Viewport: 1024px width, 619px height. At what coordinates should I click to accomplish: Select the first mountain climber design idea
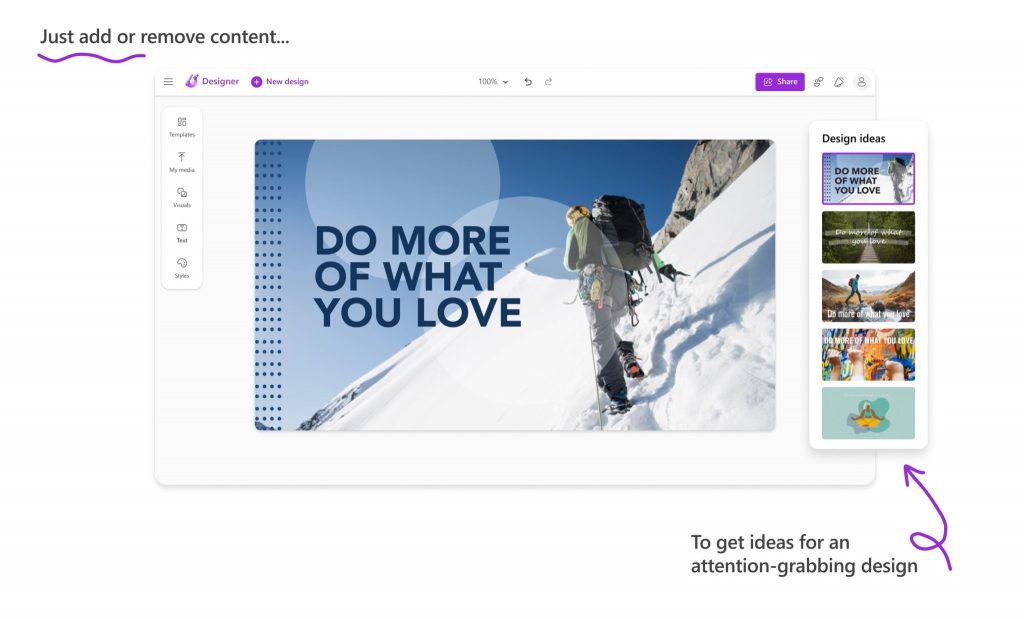point(868,179)
